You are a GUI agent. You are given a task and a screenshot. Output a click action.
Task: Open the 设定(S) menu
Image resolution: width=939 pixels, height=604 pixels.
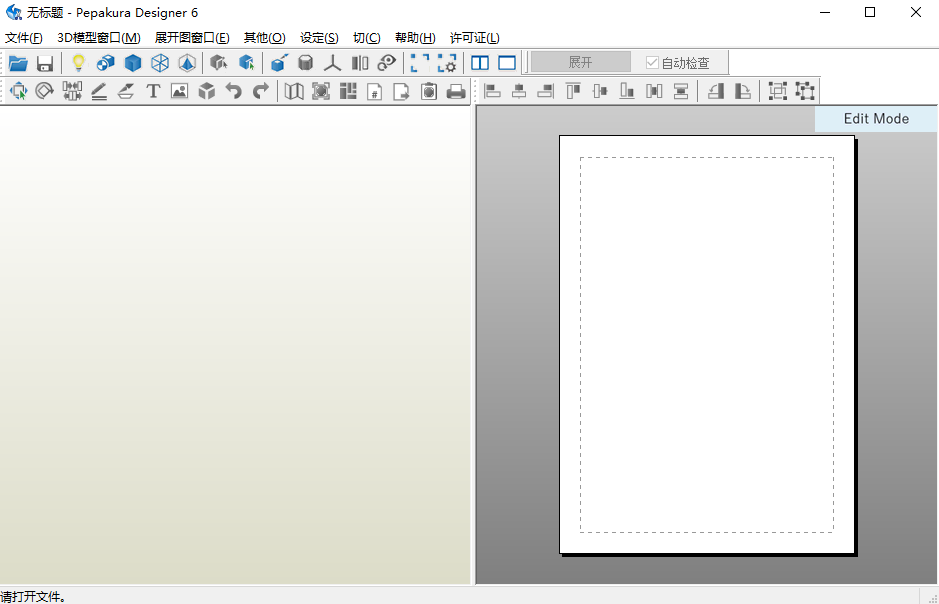pos(319,38)
